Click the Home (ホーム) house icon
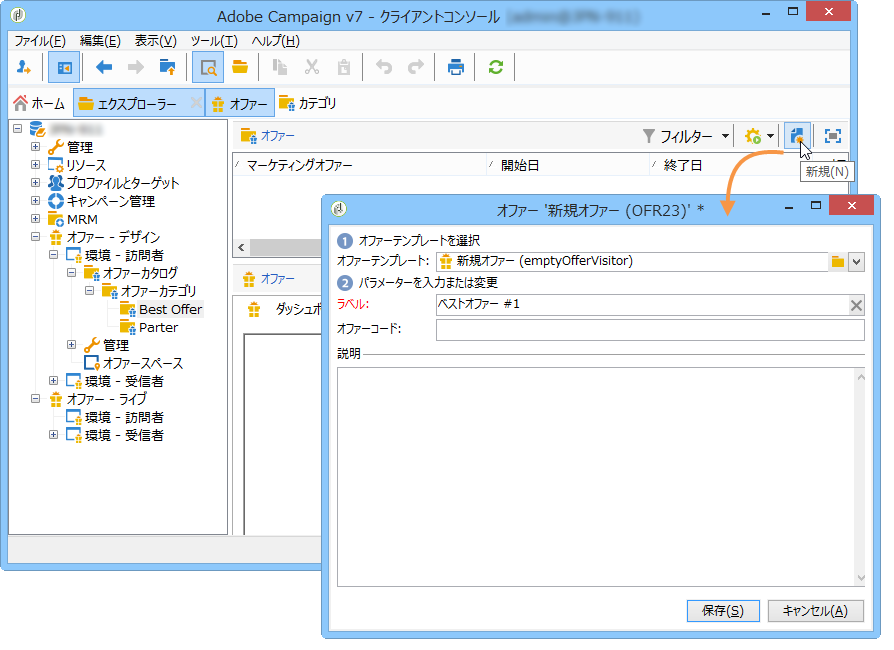 (21, 103)
